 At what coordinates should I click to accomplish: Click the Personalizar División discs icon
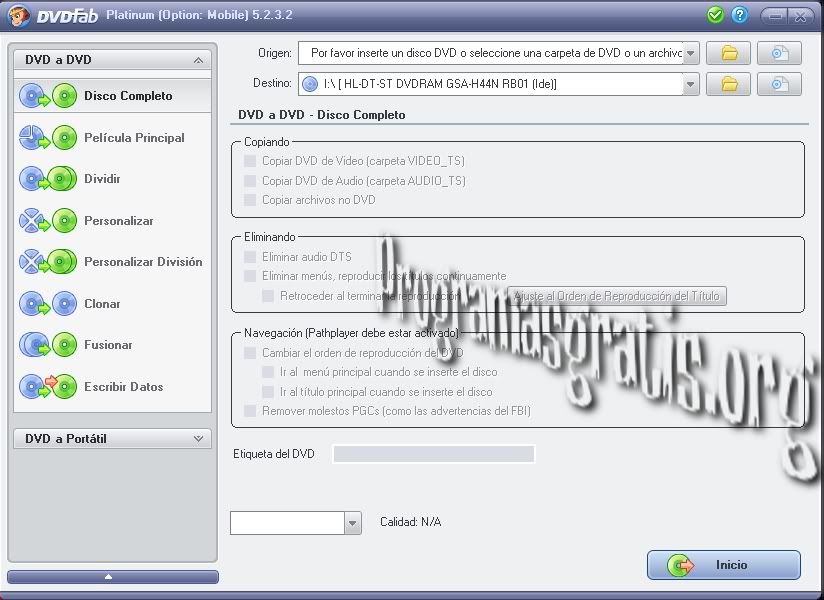(x=48, y=262)
